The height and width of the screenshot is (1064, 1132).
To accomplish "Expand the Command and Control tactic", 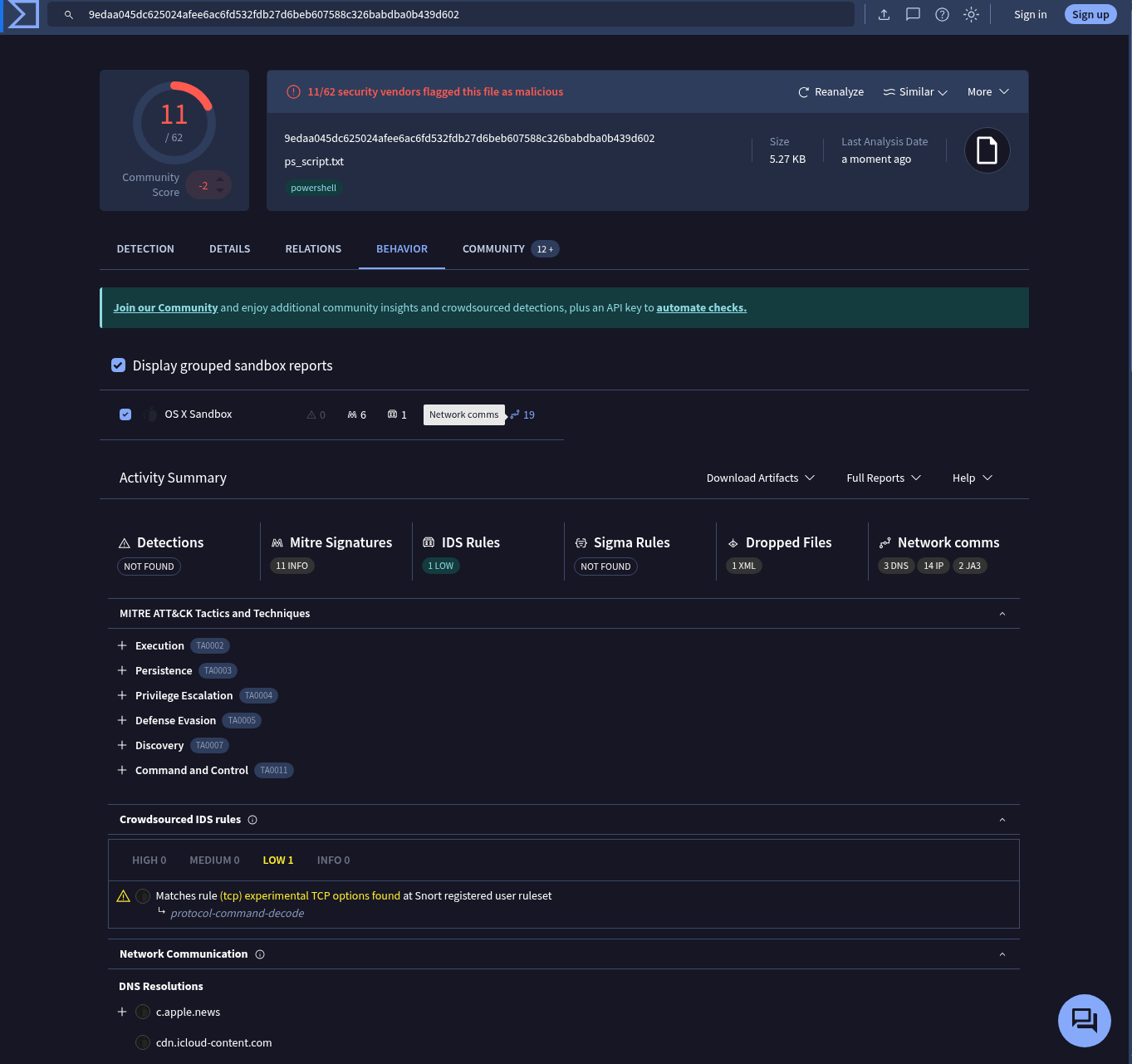I will (x=122, y=771).
